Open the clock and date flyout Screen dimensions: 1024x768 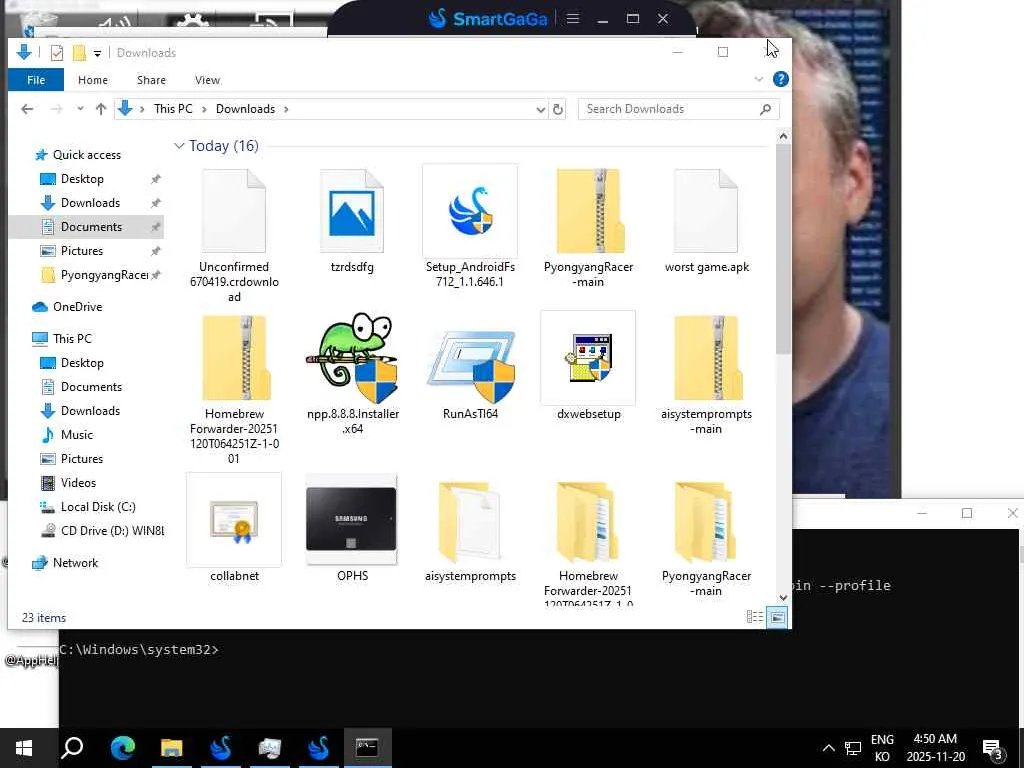(935, 748)
